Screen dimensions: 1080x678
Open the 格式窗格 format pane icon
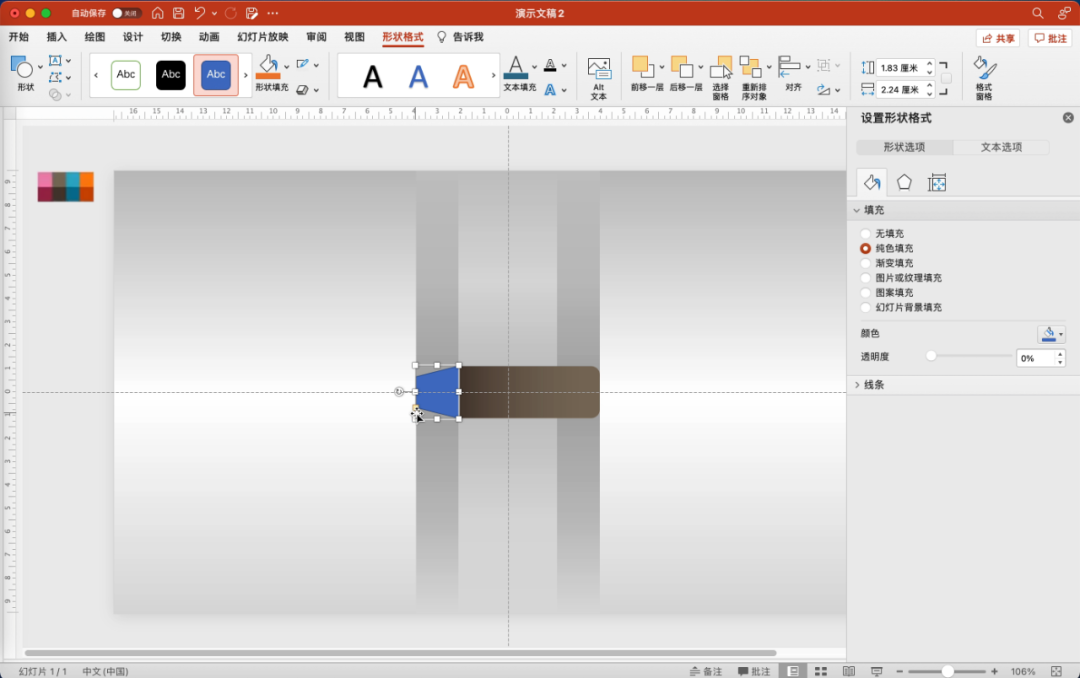coord(984,70)
